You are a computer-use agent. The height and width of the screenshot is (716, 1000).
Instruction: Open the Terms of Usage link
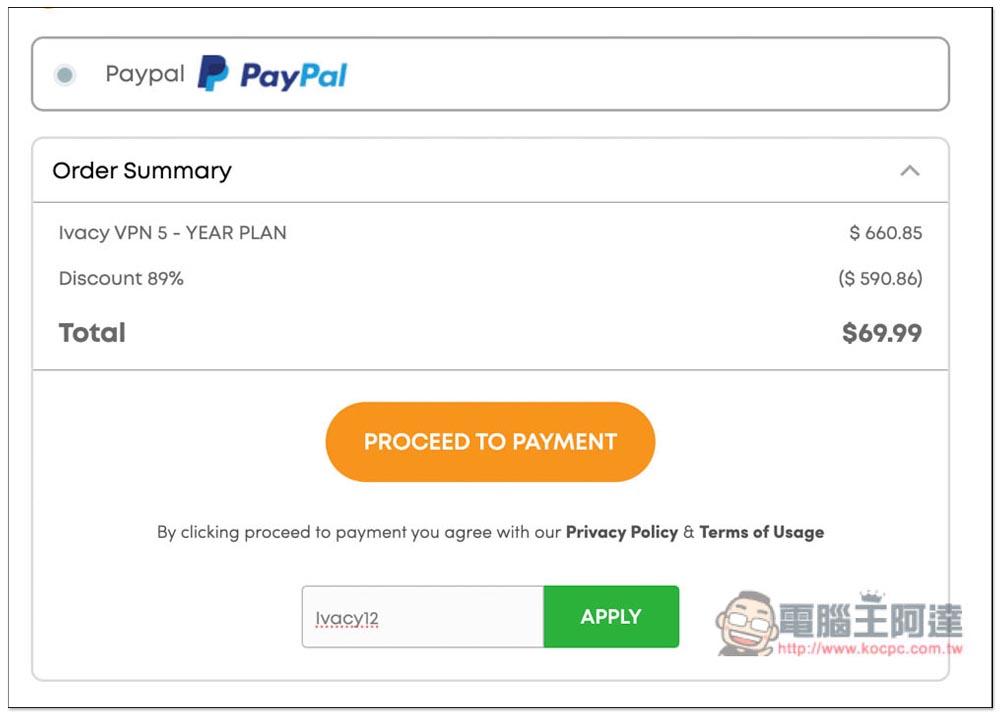(761, 532)
